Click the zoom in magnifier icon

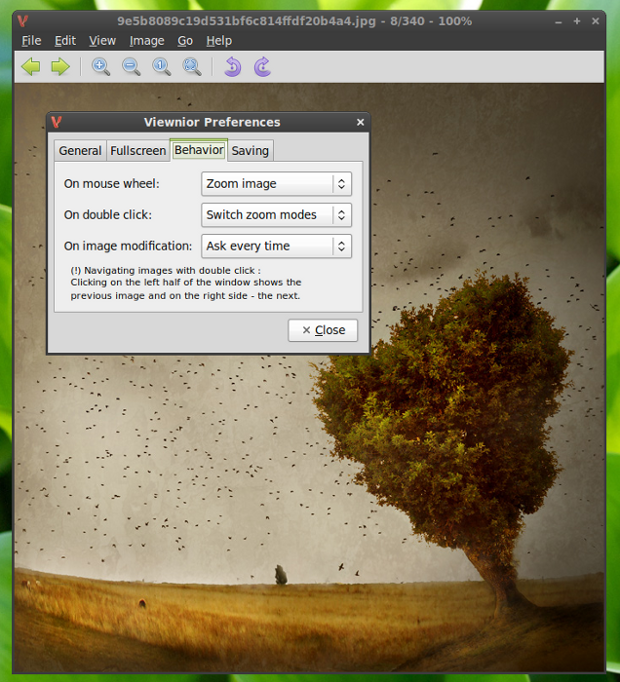[101, 67]
